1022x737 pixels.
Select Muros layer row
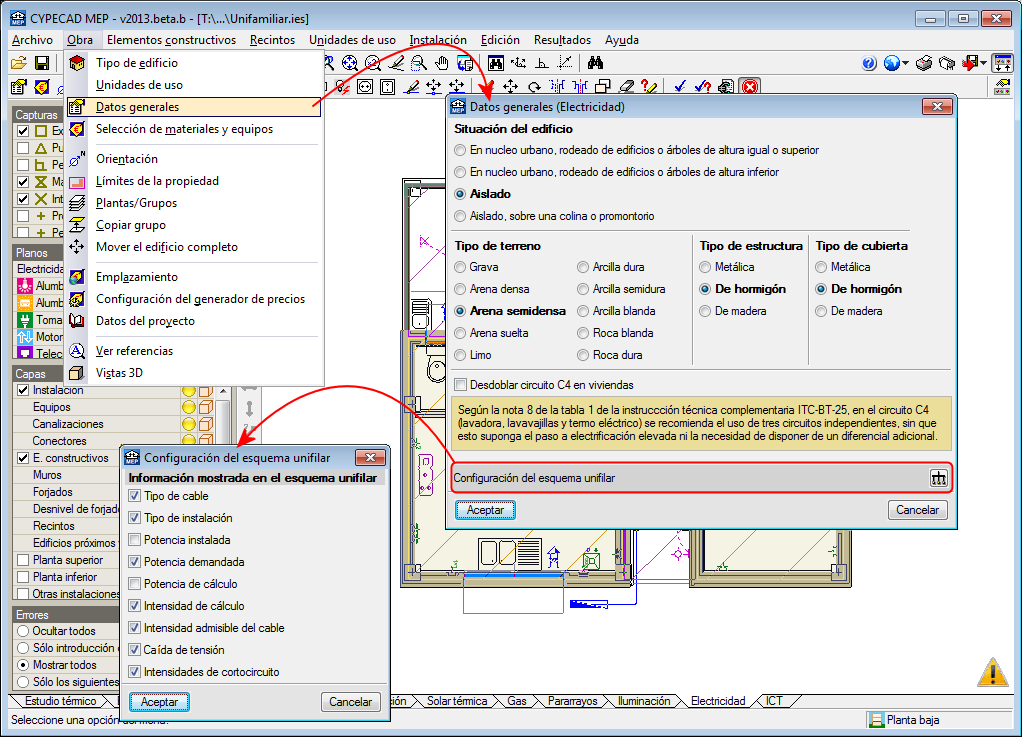tap(66, 475)
